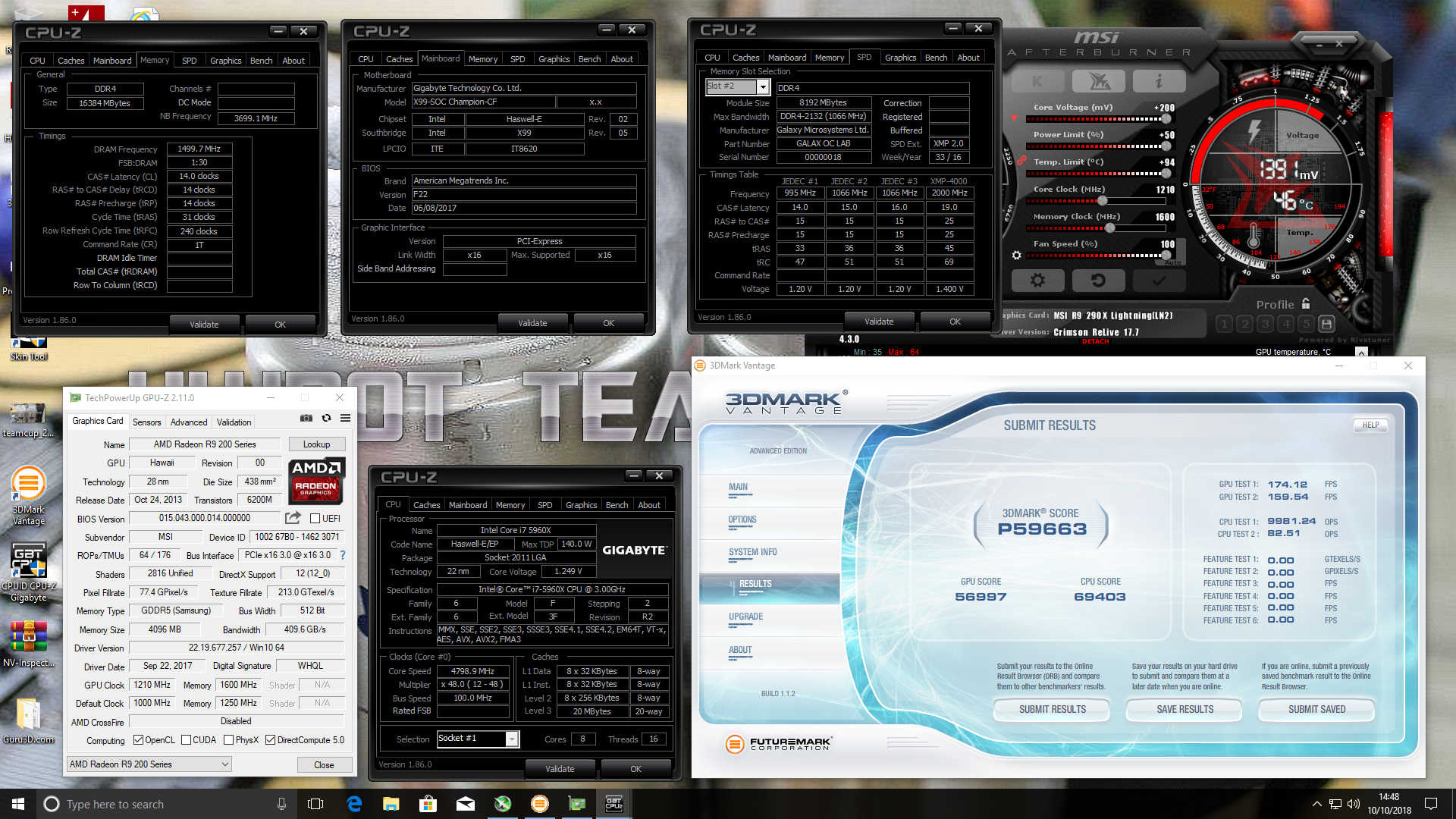
Task: Toggle the red link icon beside Temp. Limit
Action: pos(1021,161)
